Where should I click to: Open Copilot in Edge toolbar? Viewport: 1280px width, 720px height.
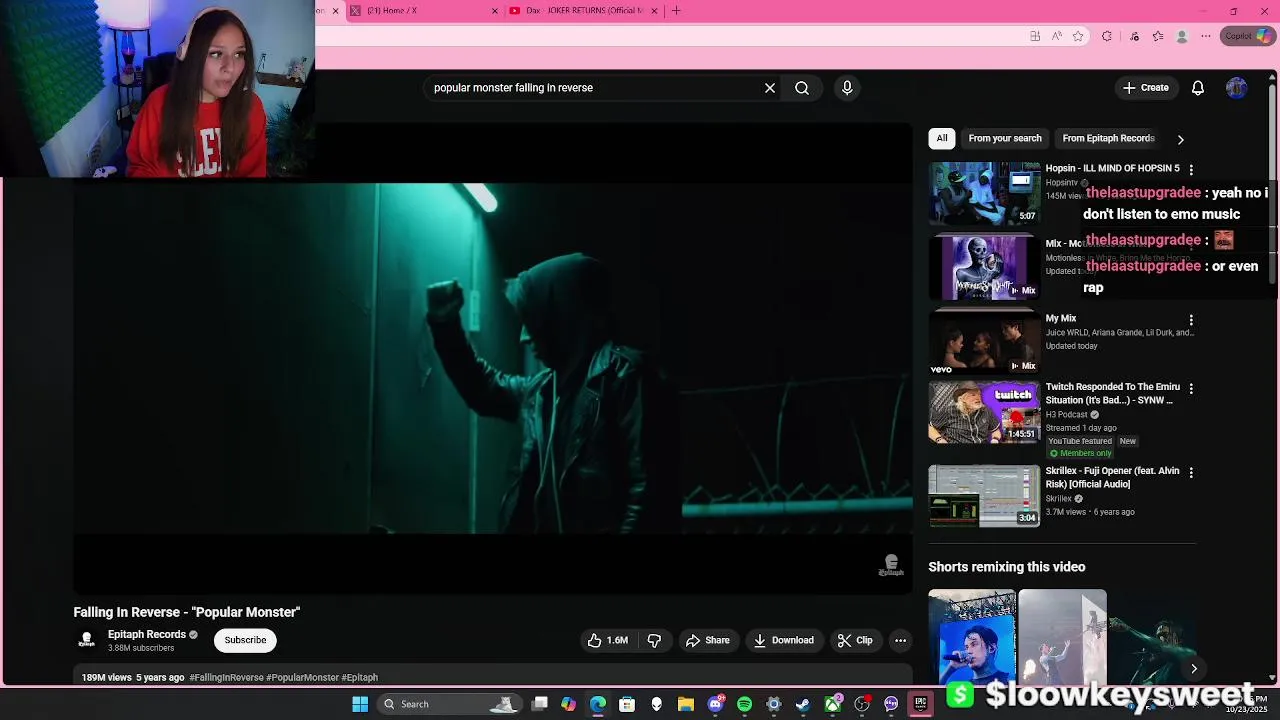[x=1248, y=36]
